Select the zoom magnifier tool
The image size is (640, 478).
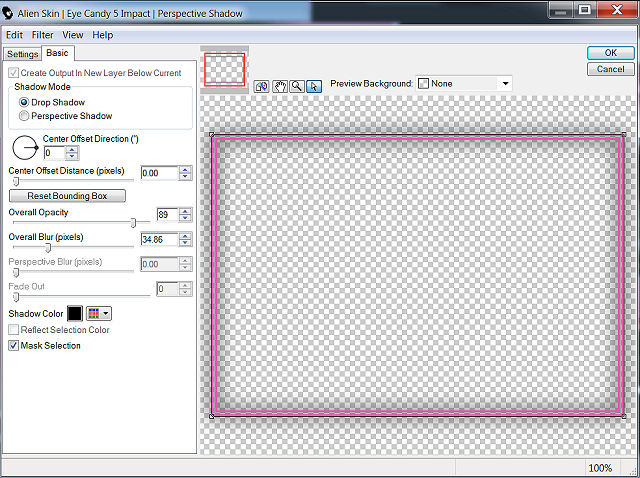coord(297,86)
